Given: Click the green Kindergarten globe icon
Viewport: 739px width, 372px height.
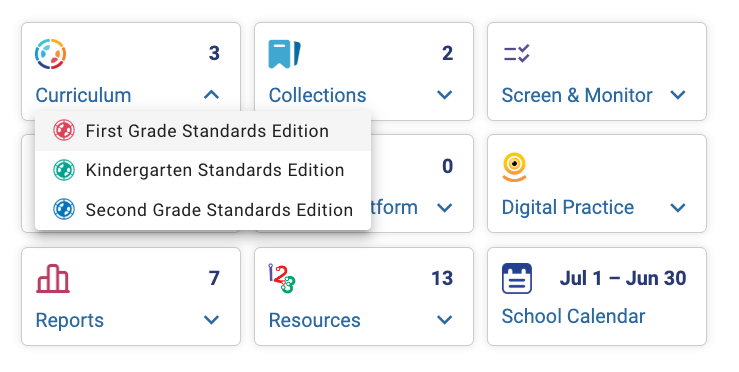Looking at the screenshot, I should coord(64,170).
